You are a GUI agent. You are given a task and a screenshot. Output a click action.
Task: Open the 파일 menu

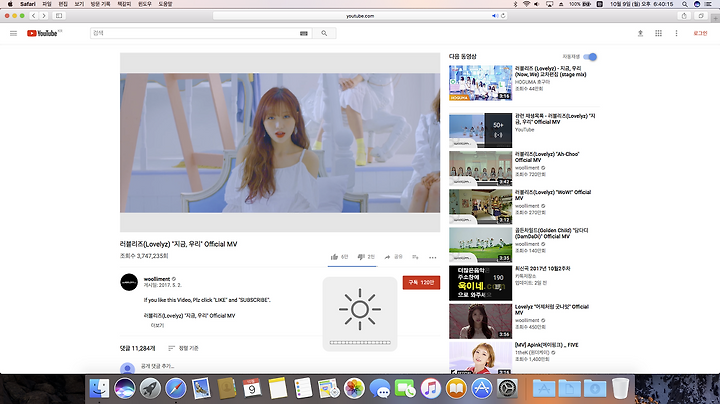[x=47, y=4]
